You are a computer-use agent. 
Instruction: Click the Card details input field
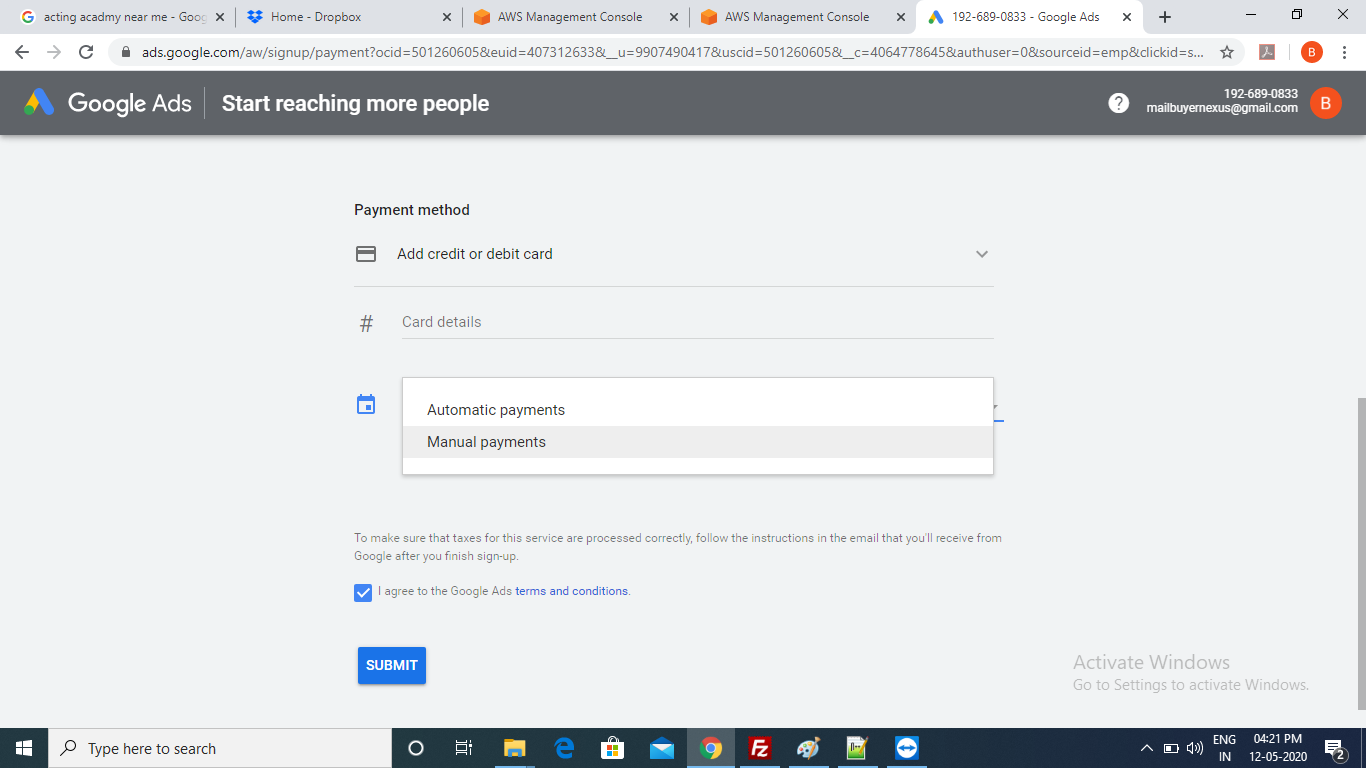tap(697, 322)
